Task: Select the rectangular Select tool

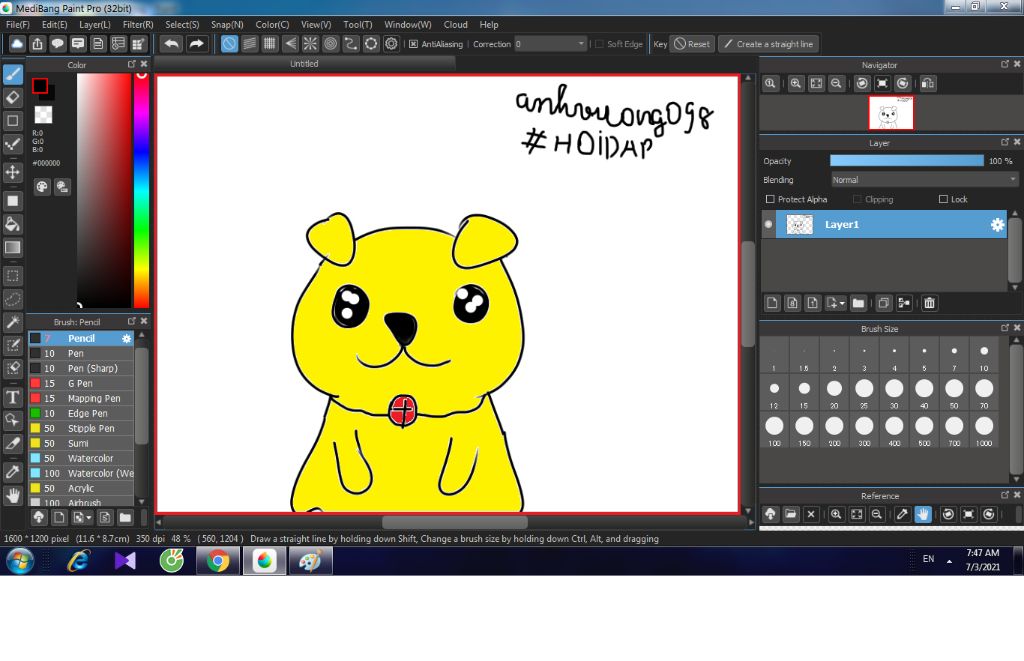Action: pos(12,276)
